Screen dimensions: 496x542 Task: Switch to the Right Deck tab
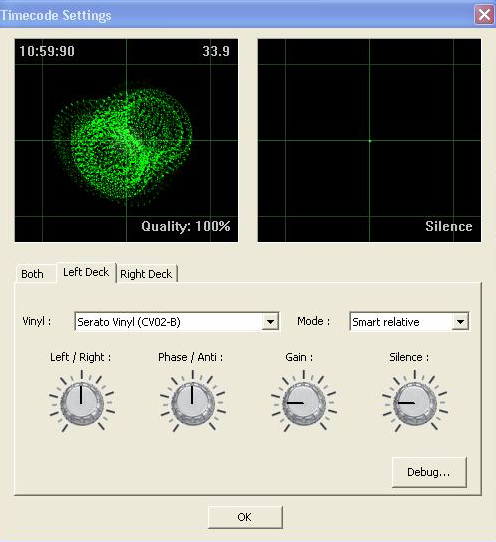tap(147, 274)
